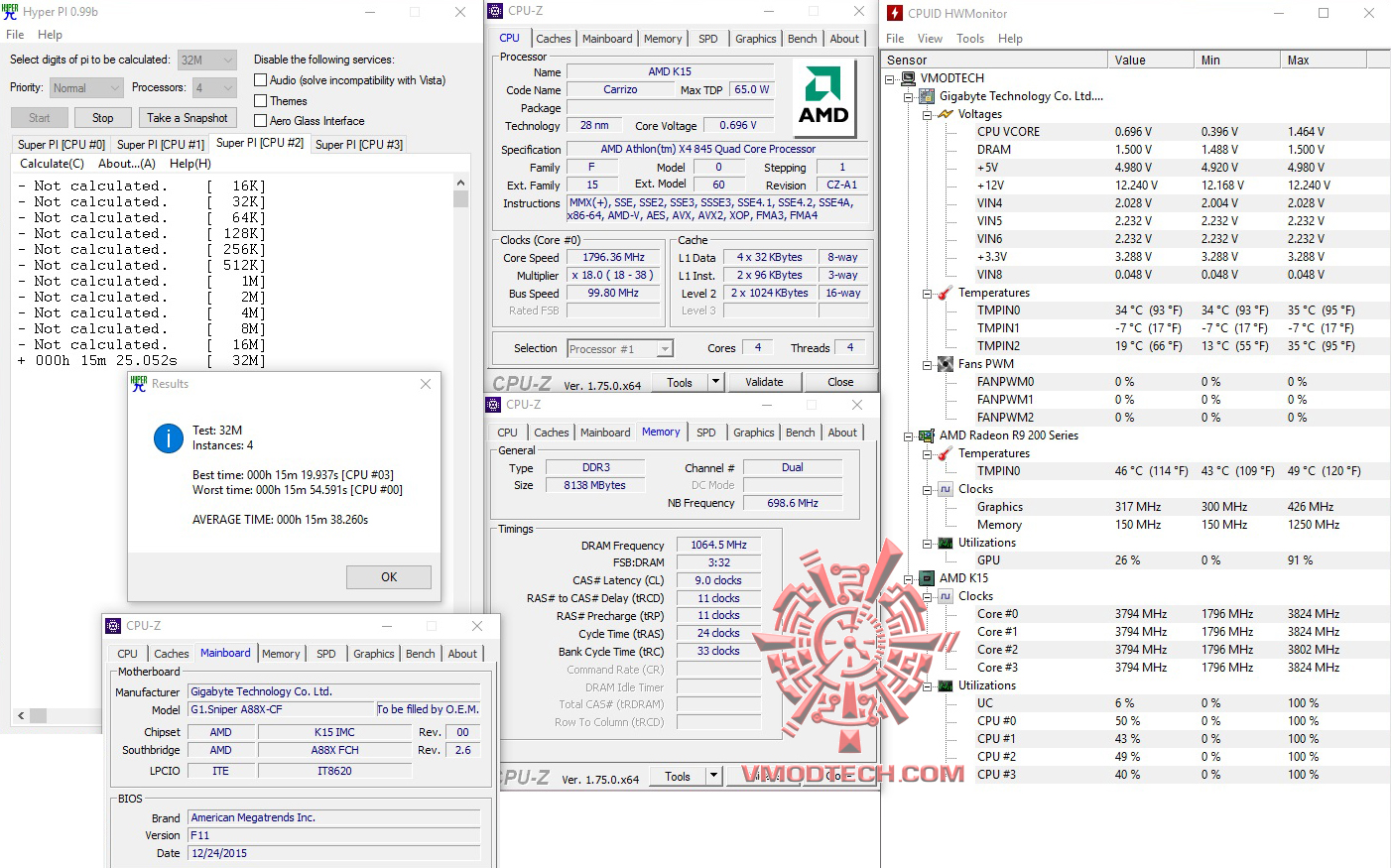This screenshot has height=868, width=1391.
Task: Open the Selection Processor #1 dropdown
Action: [x=620, y=349]
